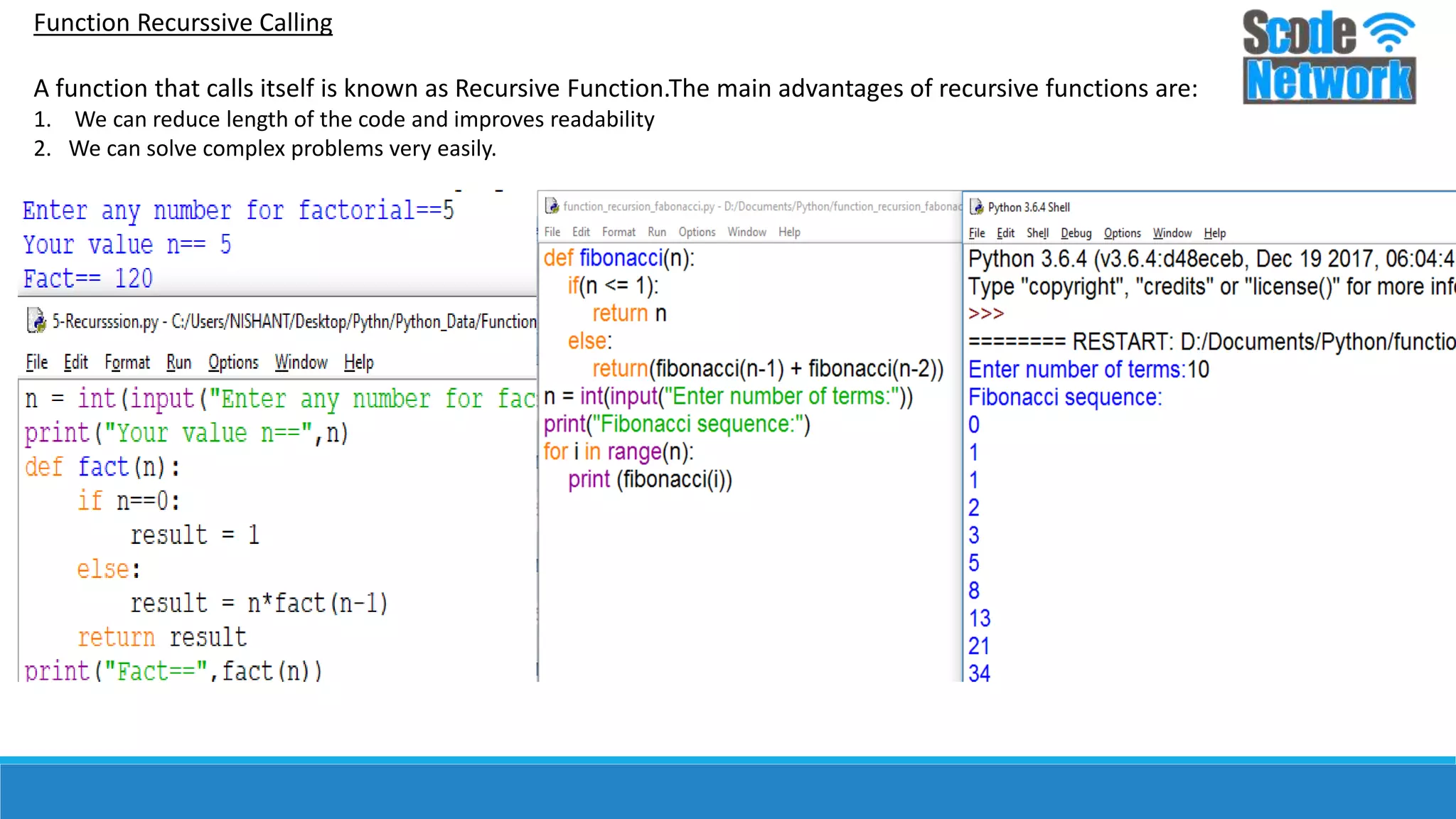Click the 'return n' code line
Screen dimensions: 1456x819
629,314
